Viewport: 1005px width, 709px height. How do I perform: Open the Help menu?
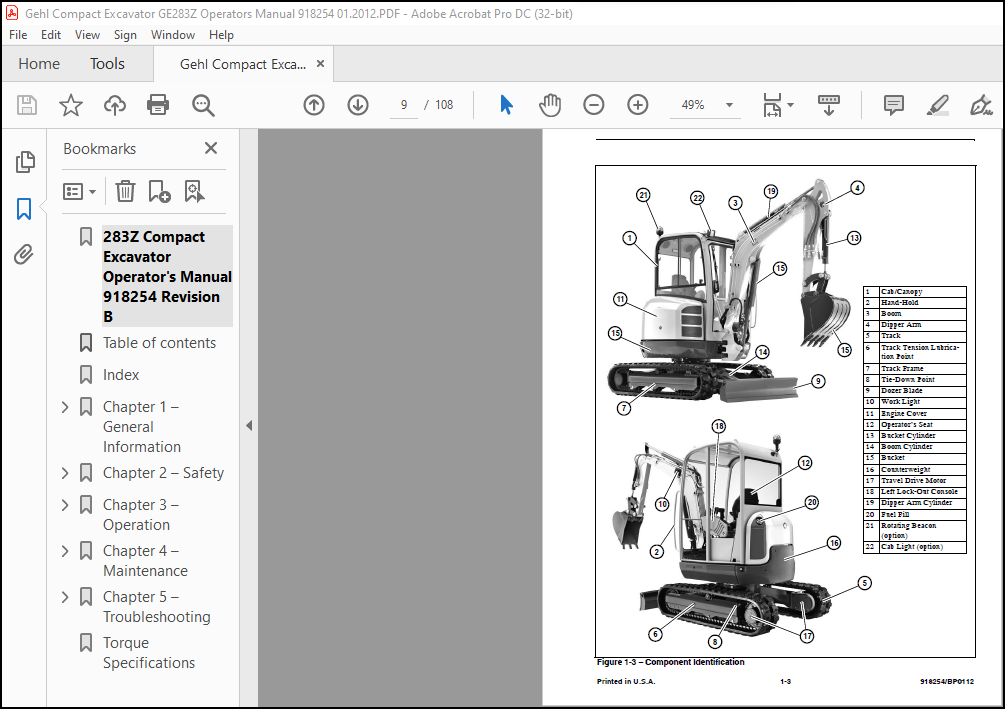pyautogui.click(x=221, y=35)
